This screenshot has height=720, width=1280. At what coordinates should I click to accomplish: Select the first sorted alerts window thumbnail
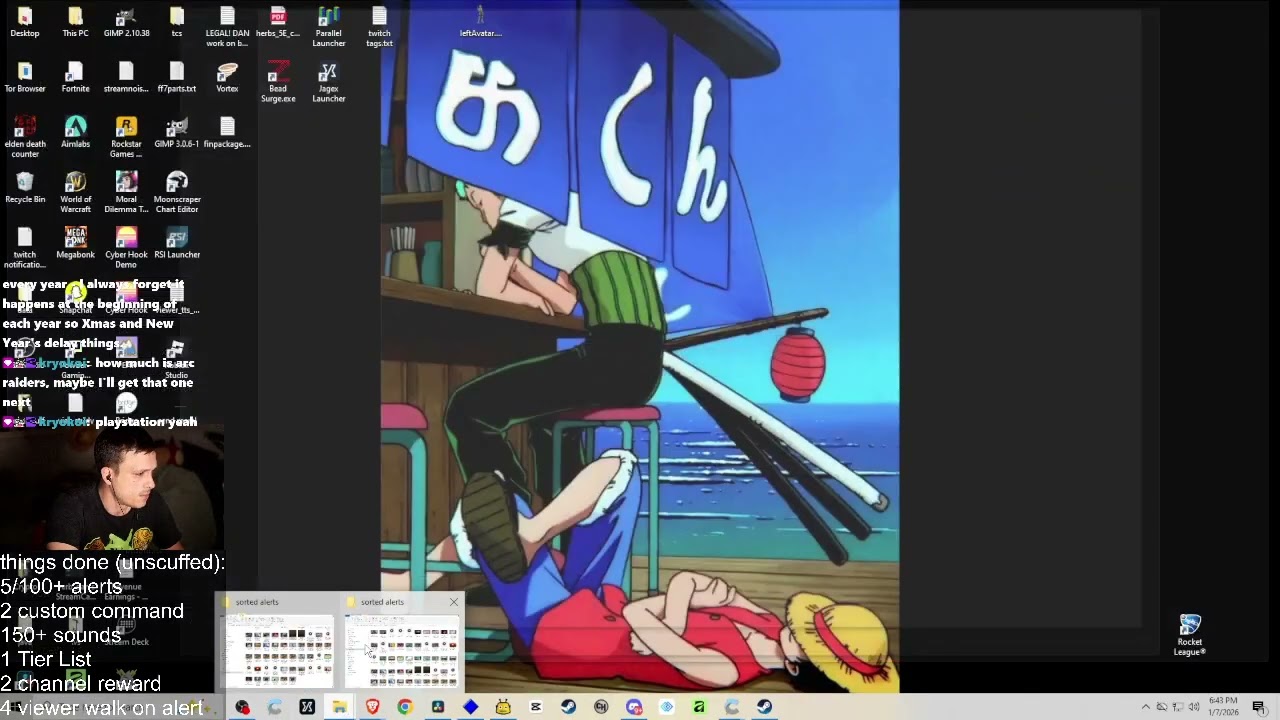tap(279, 650)
